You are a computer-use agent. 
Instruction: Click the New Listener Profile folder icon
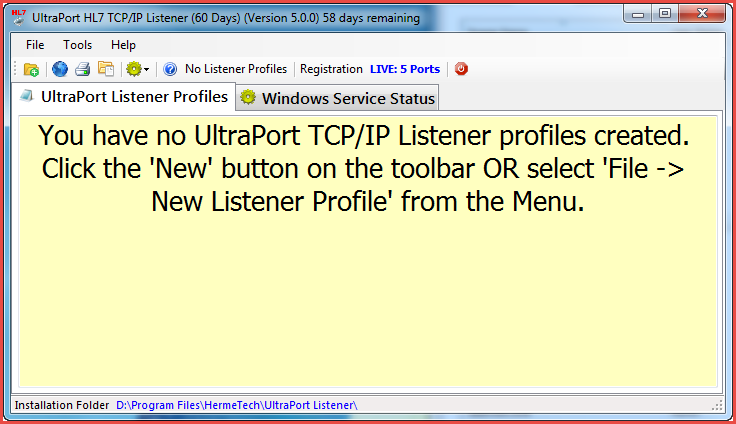click(x=31, y=69)
